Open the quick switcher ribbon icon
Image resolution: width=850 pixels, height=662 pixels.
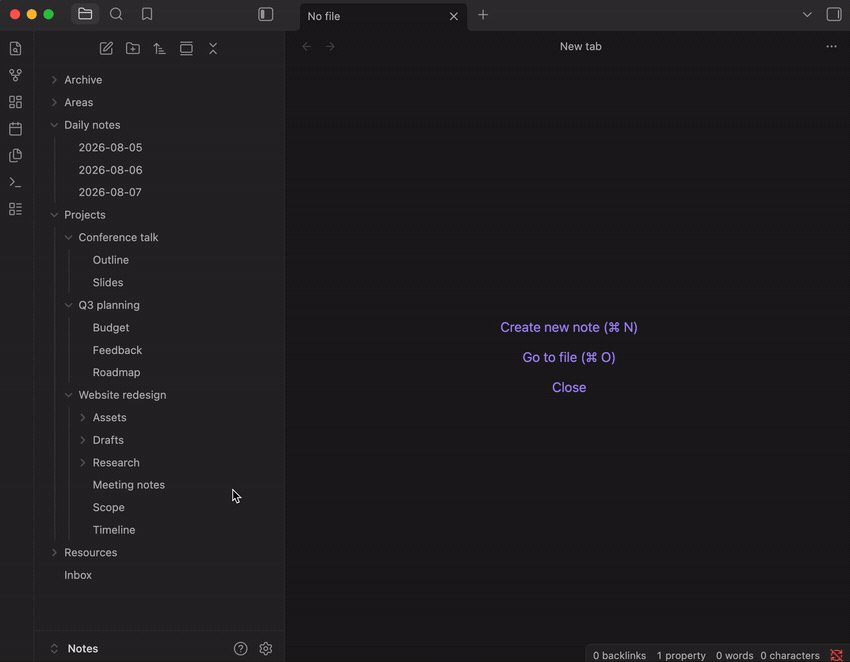[16, 49]
